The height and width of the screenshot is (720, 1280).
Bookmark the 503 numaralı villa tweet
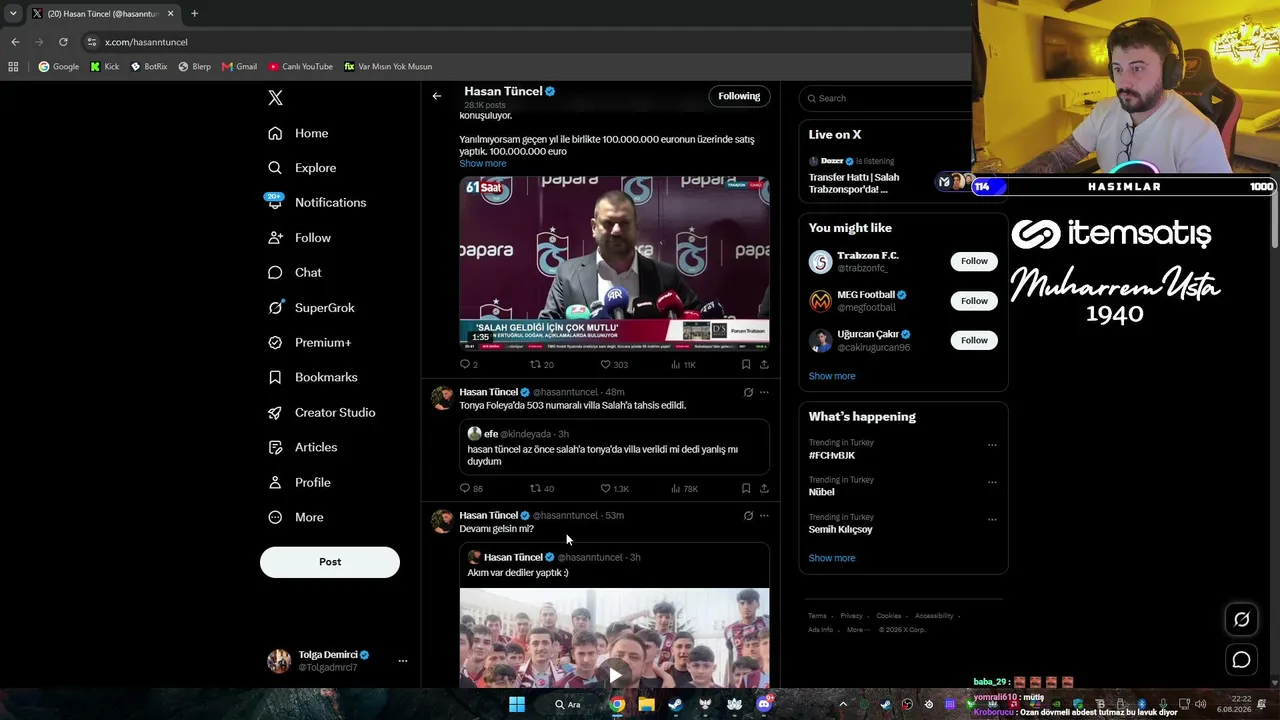click(746, 489)
